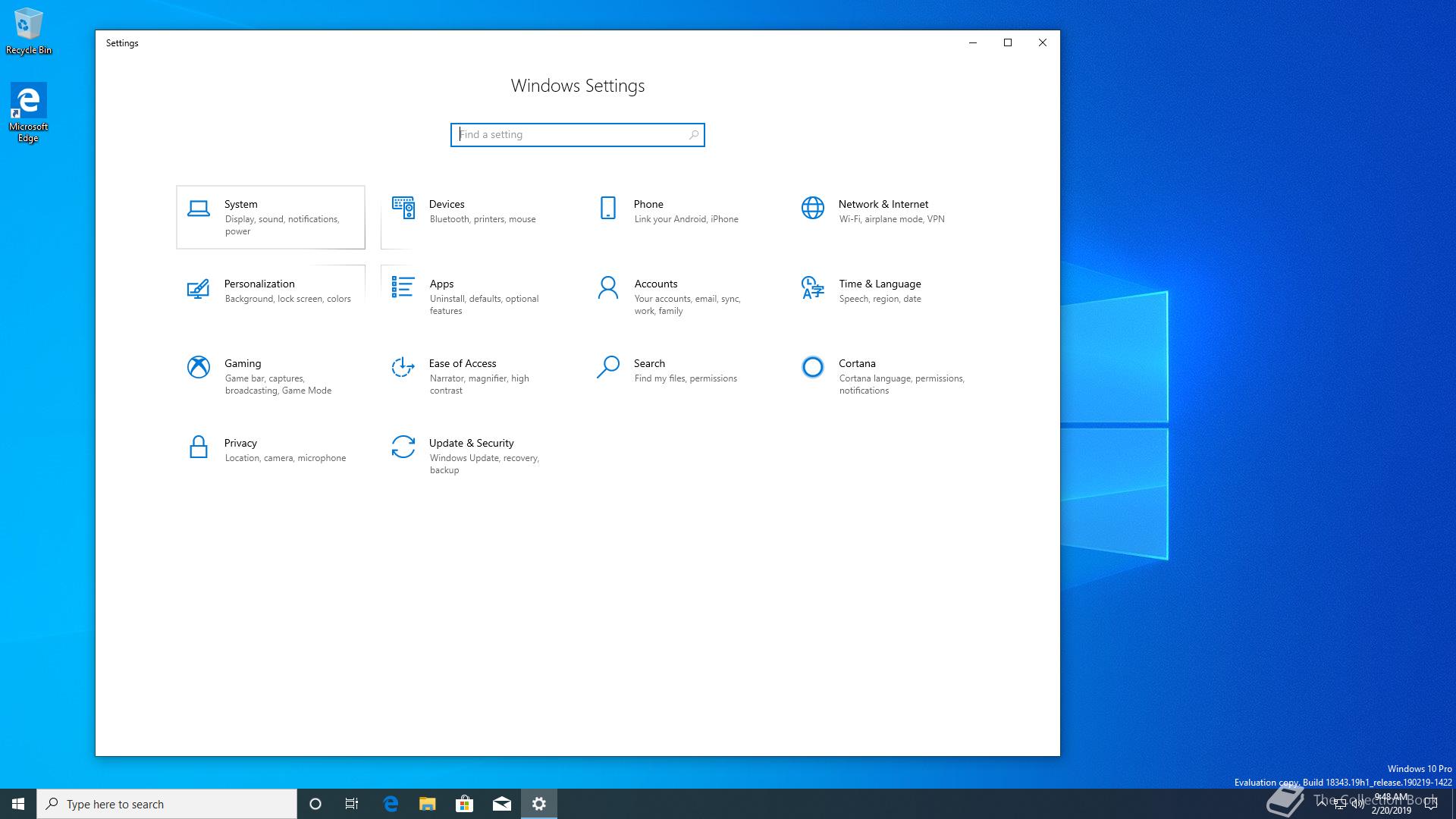Open the Update & Security arrows icon
This screenshot has width=1456, height=819.
pyautogui.click(x=403, y=447)
